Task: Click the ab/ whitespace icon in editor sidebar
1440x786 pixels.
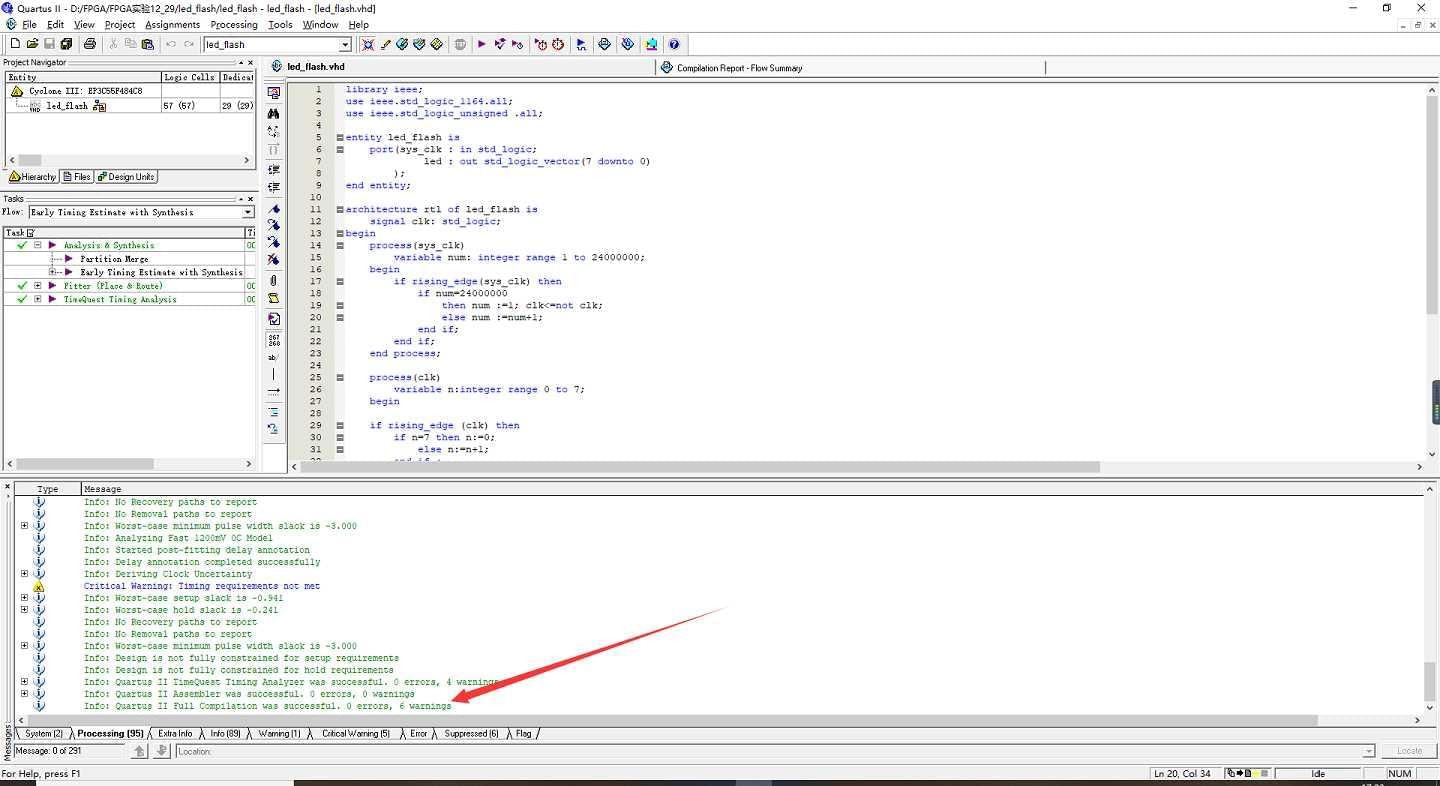Action: pyautogui.click(x=273, y=357)
